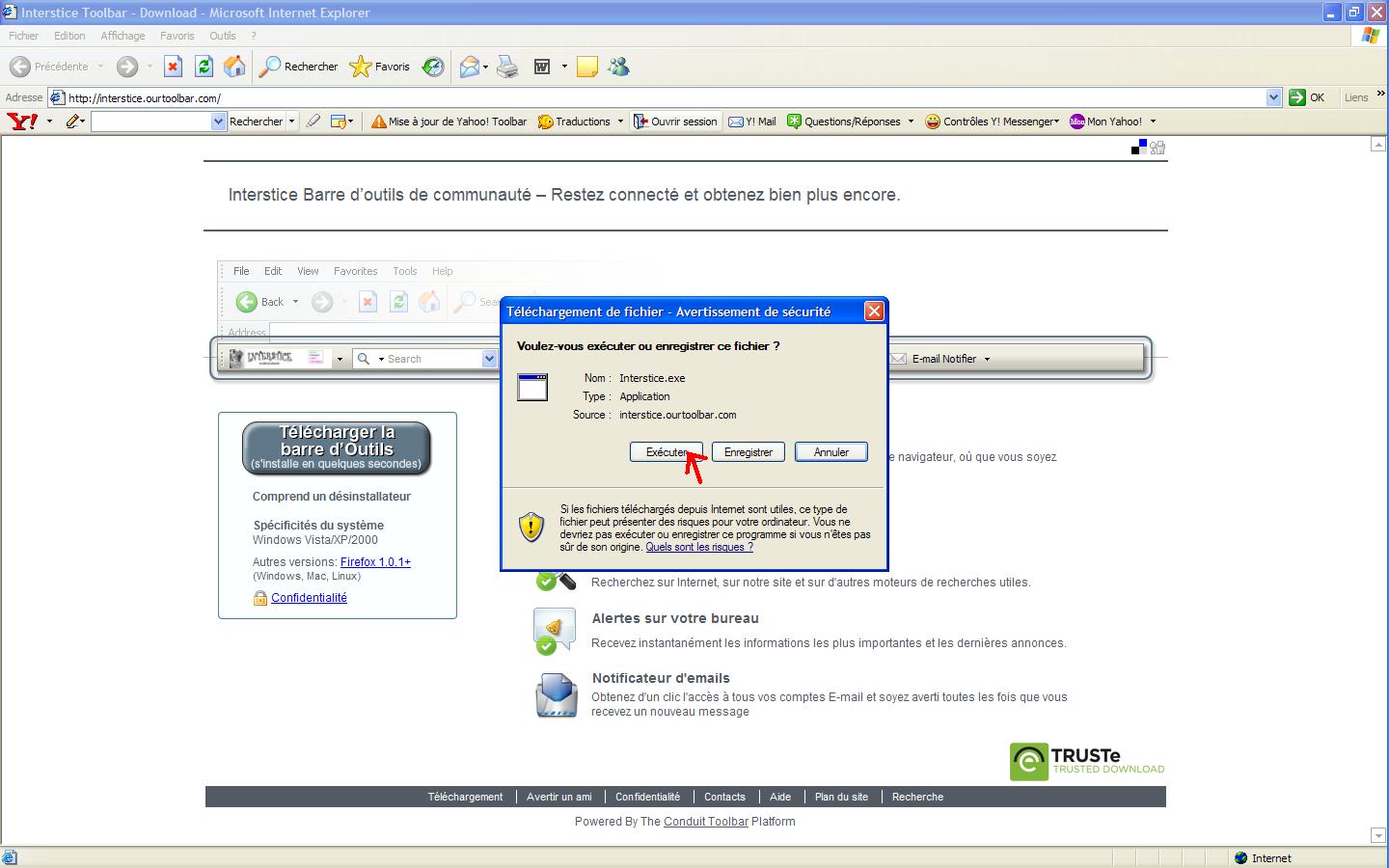
Task: Print the page with printer icon
Action: click(508, 67)
